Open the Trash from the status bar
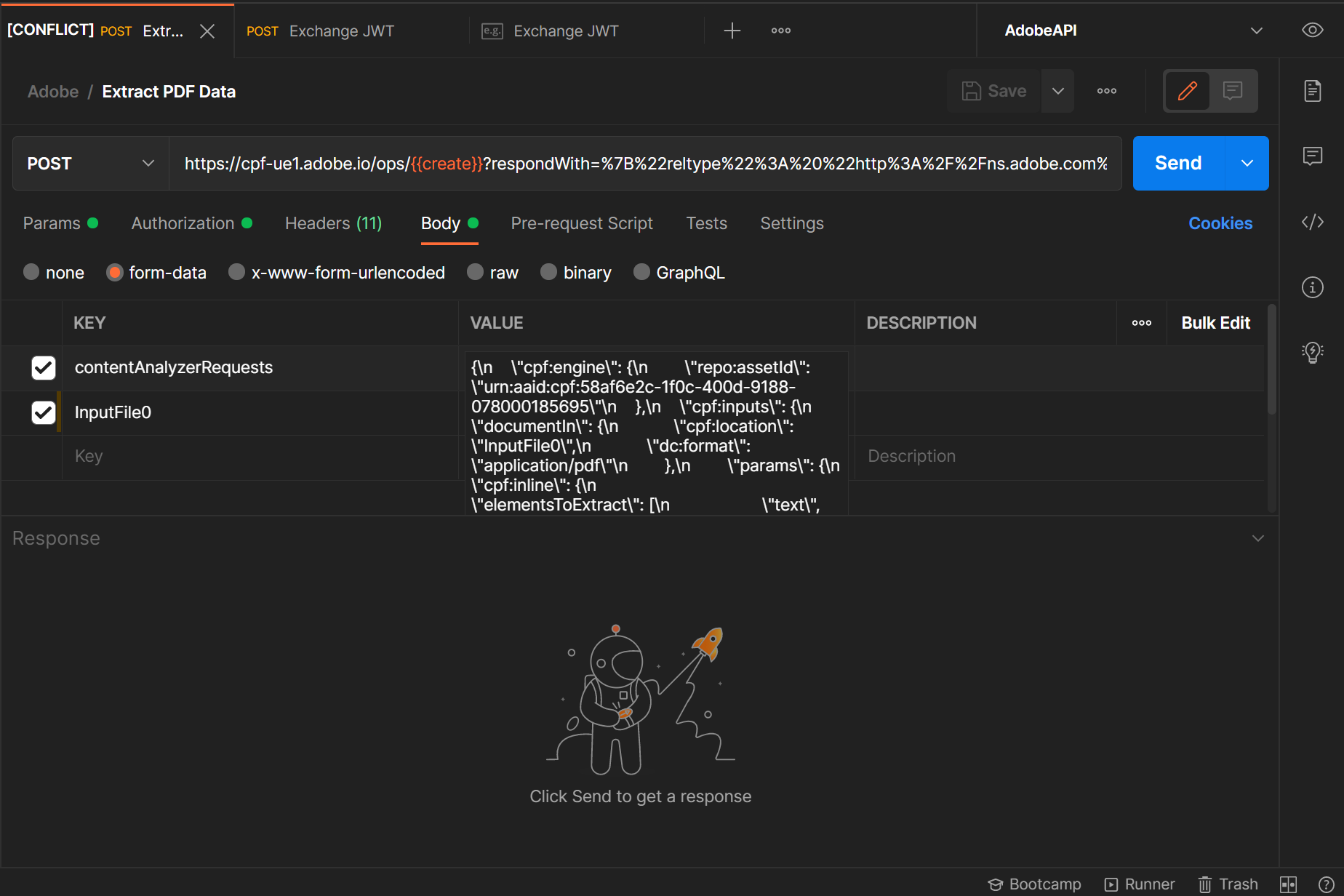1344x896 pixels. (x=1228, y=884)
